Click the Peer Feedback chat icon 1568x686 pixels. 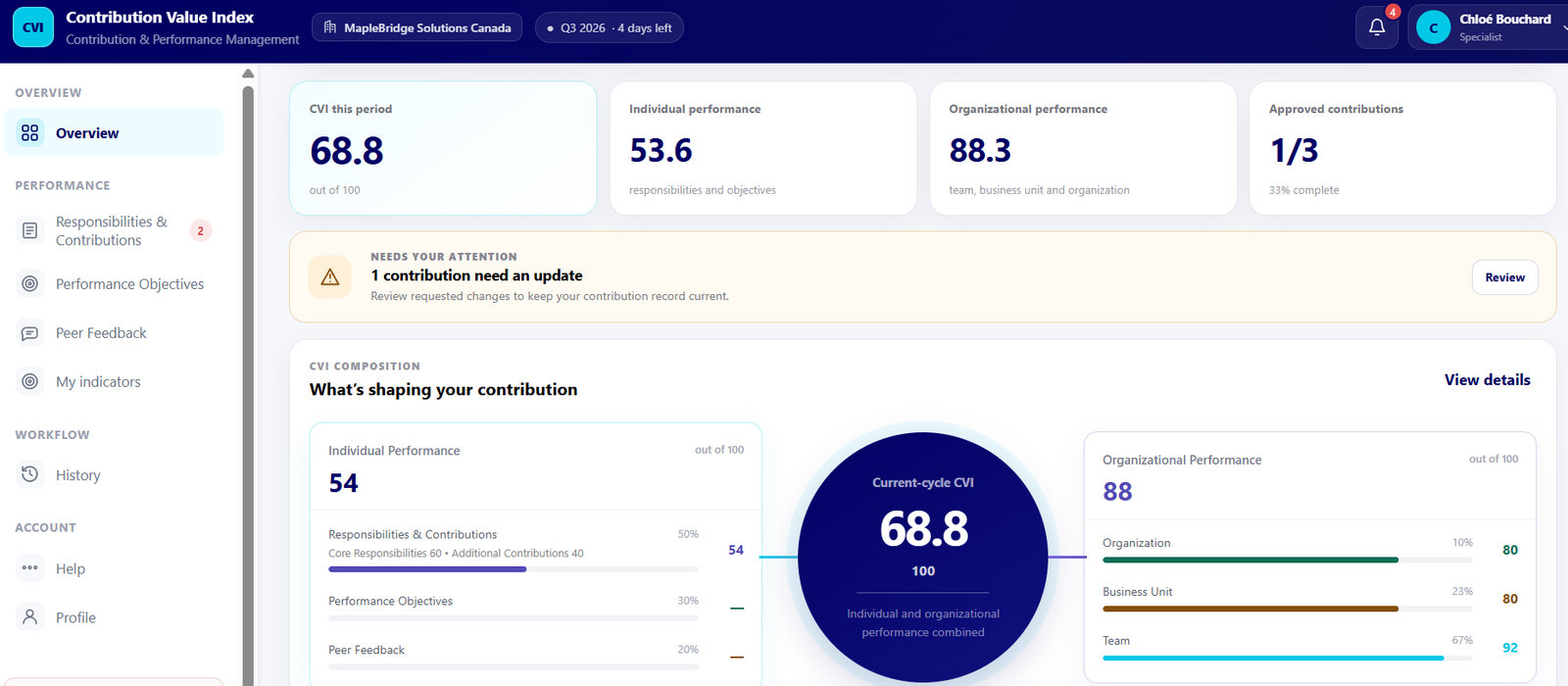[x=30, y=333]
